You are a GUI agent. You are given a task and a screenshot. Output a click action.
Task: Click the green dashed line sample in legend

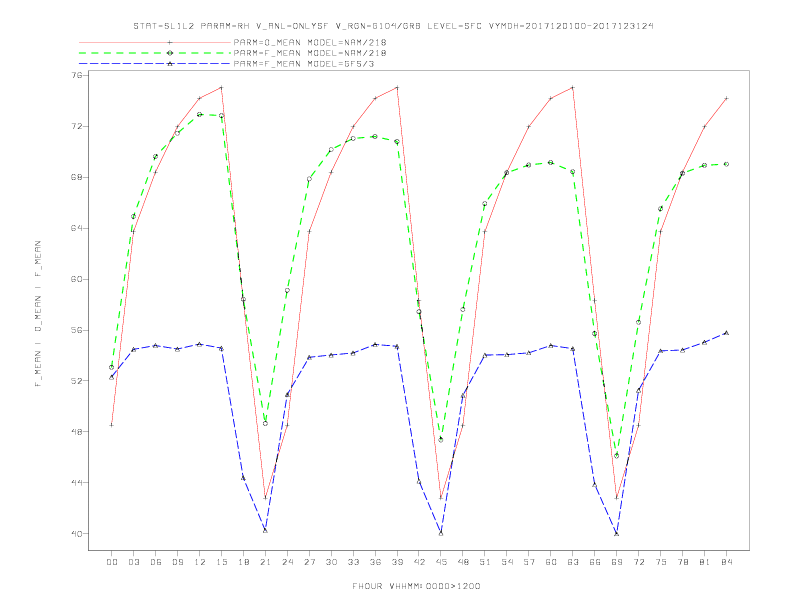155,53
